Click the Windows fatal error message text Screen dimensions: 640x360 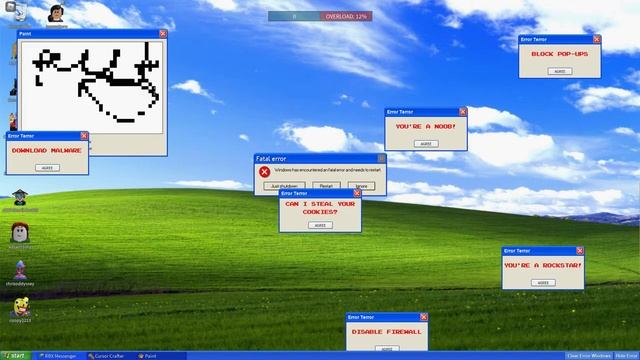[328, 170]
